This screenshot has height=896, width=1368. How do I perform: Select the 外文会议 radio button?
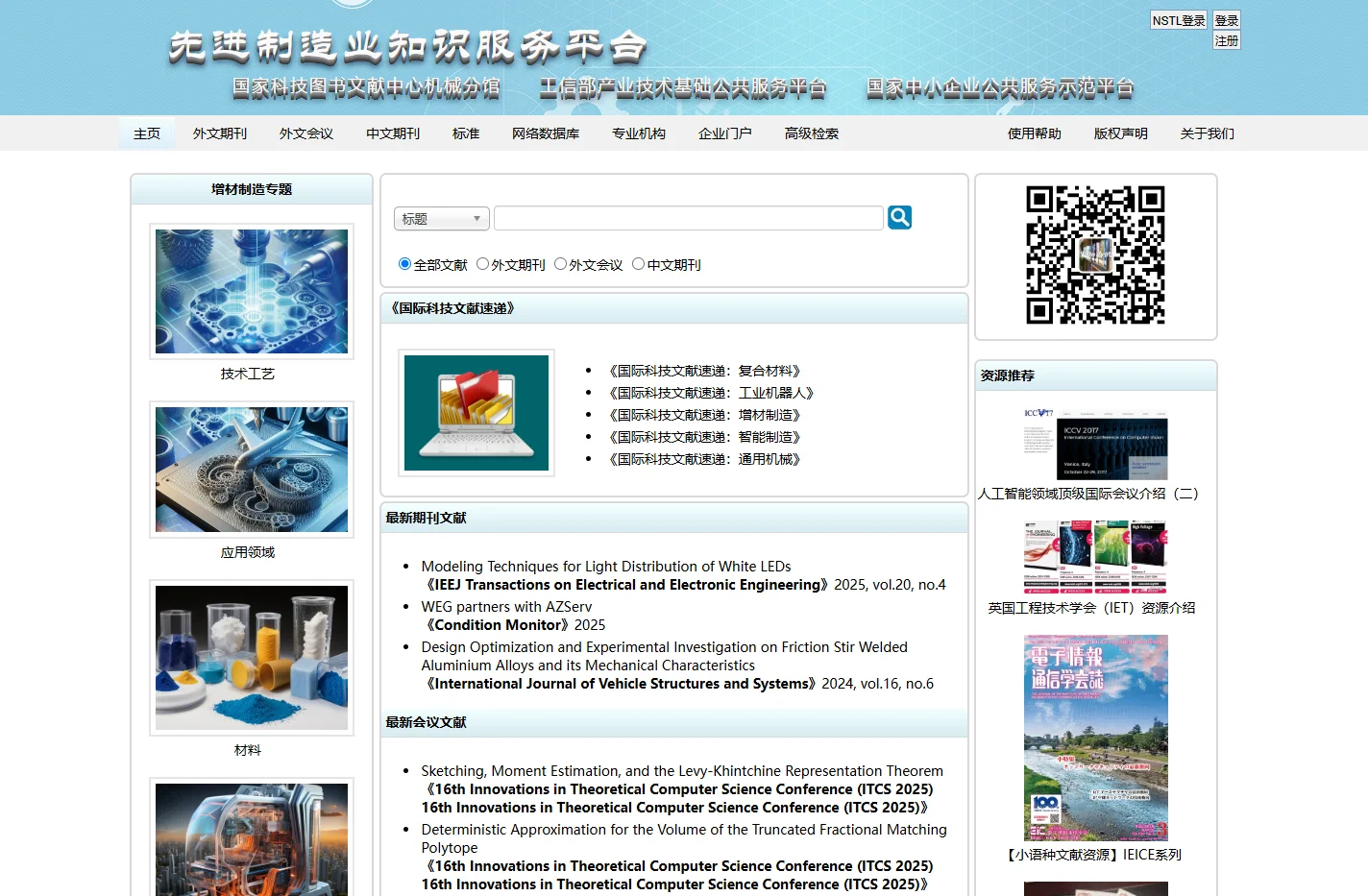560,264
